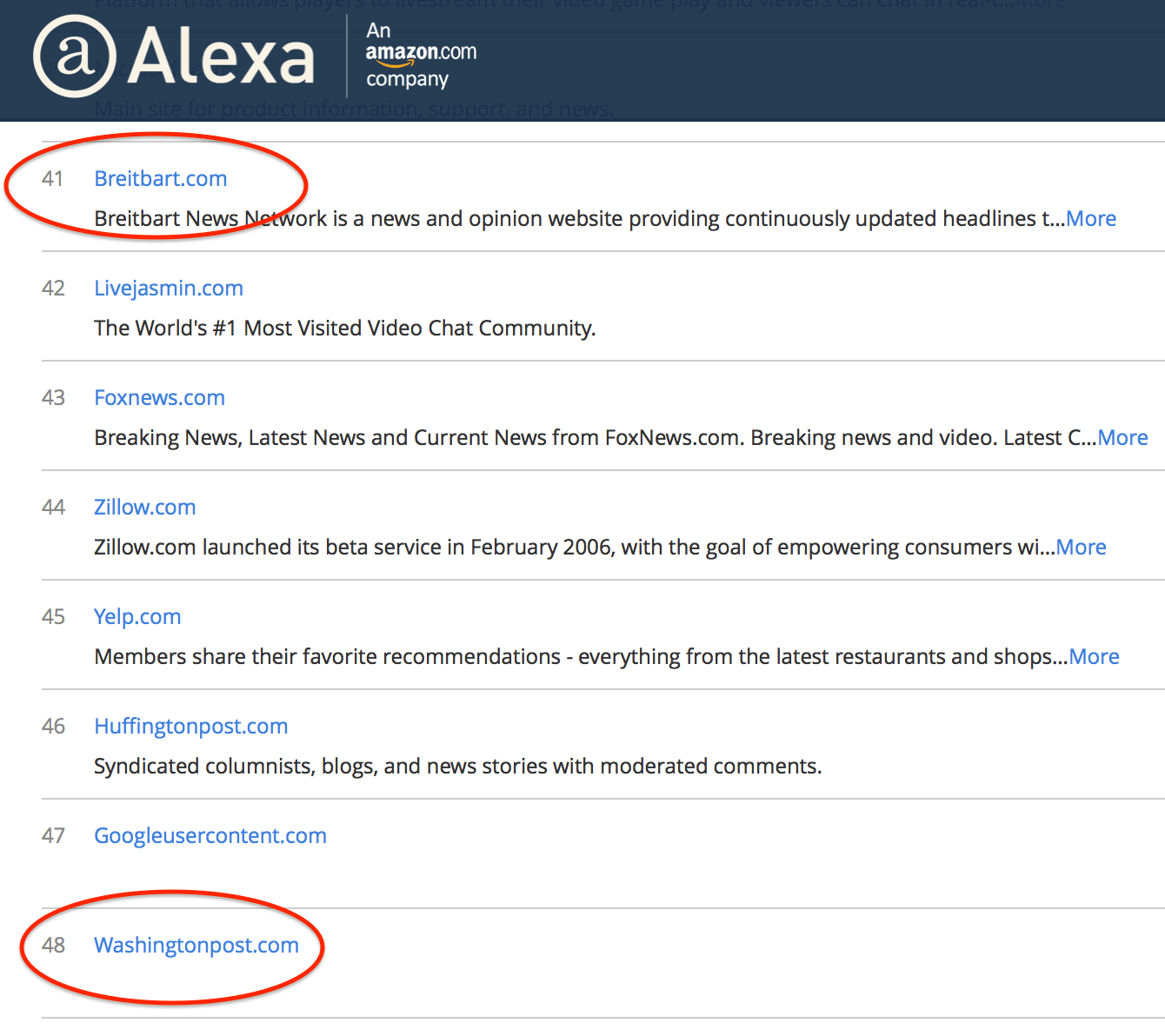1165x1036 pixels.
Task: Click rank number 48
Action: (x=53, y=945)
